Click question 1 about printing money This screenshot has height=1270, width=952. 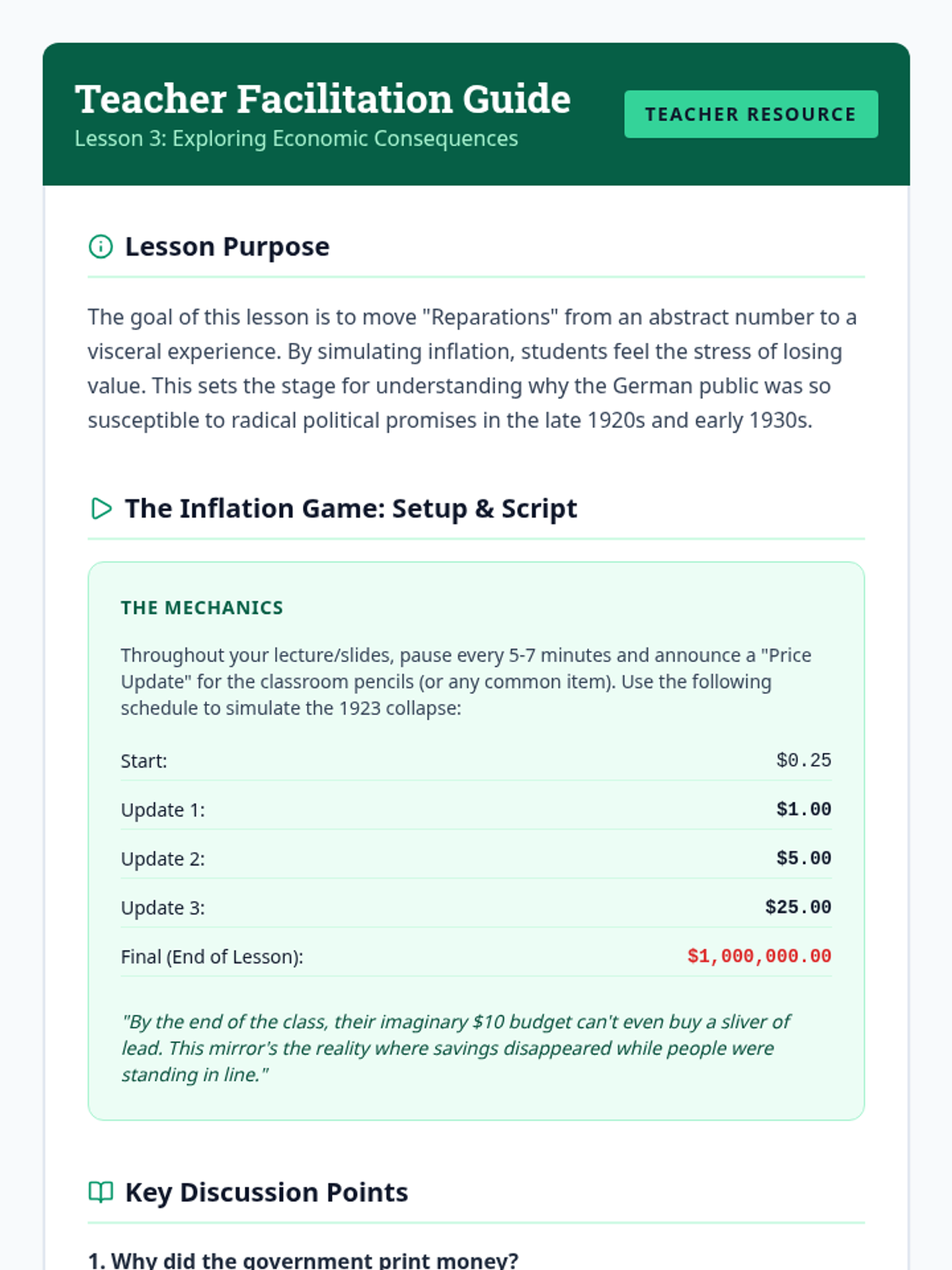click(303, 1260)
